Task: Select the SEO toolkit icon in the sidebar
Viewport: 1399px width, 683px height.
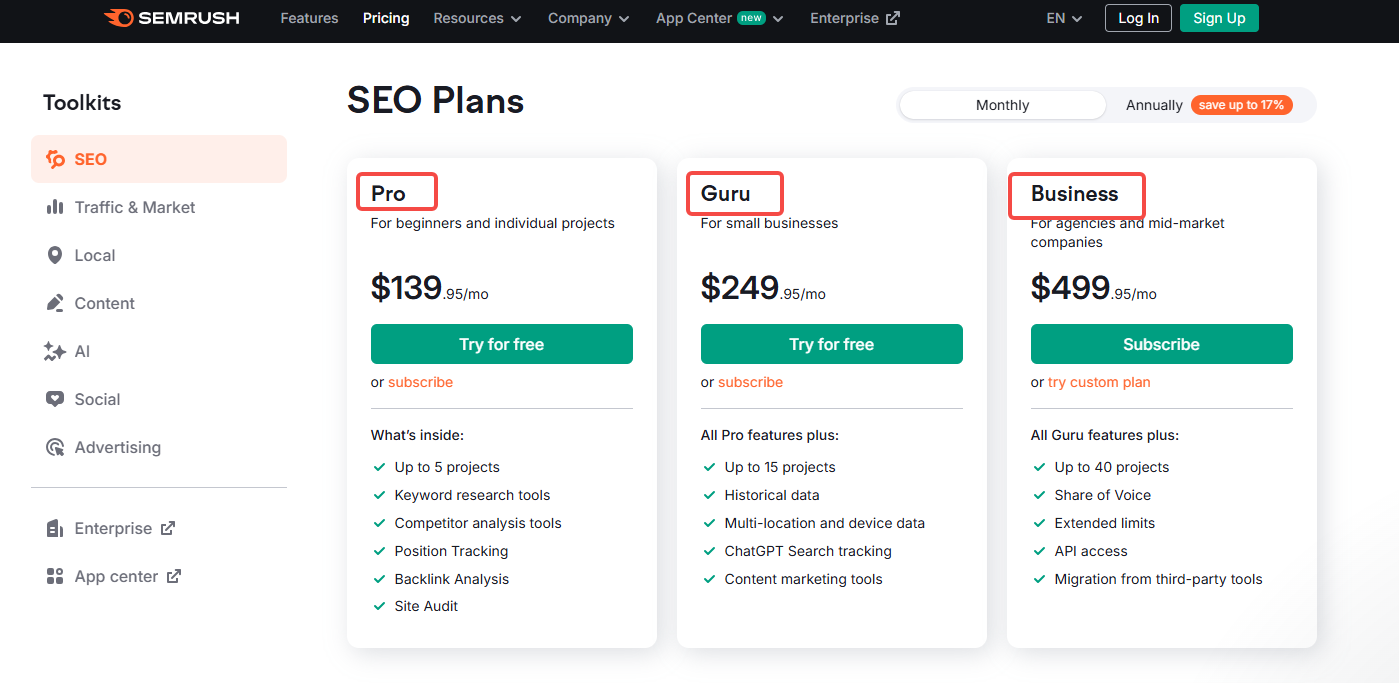Action: (56, 158)
